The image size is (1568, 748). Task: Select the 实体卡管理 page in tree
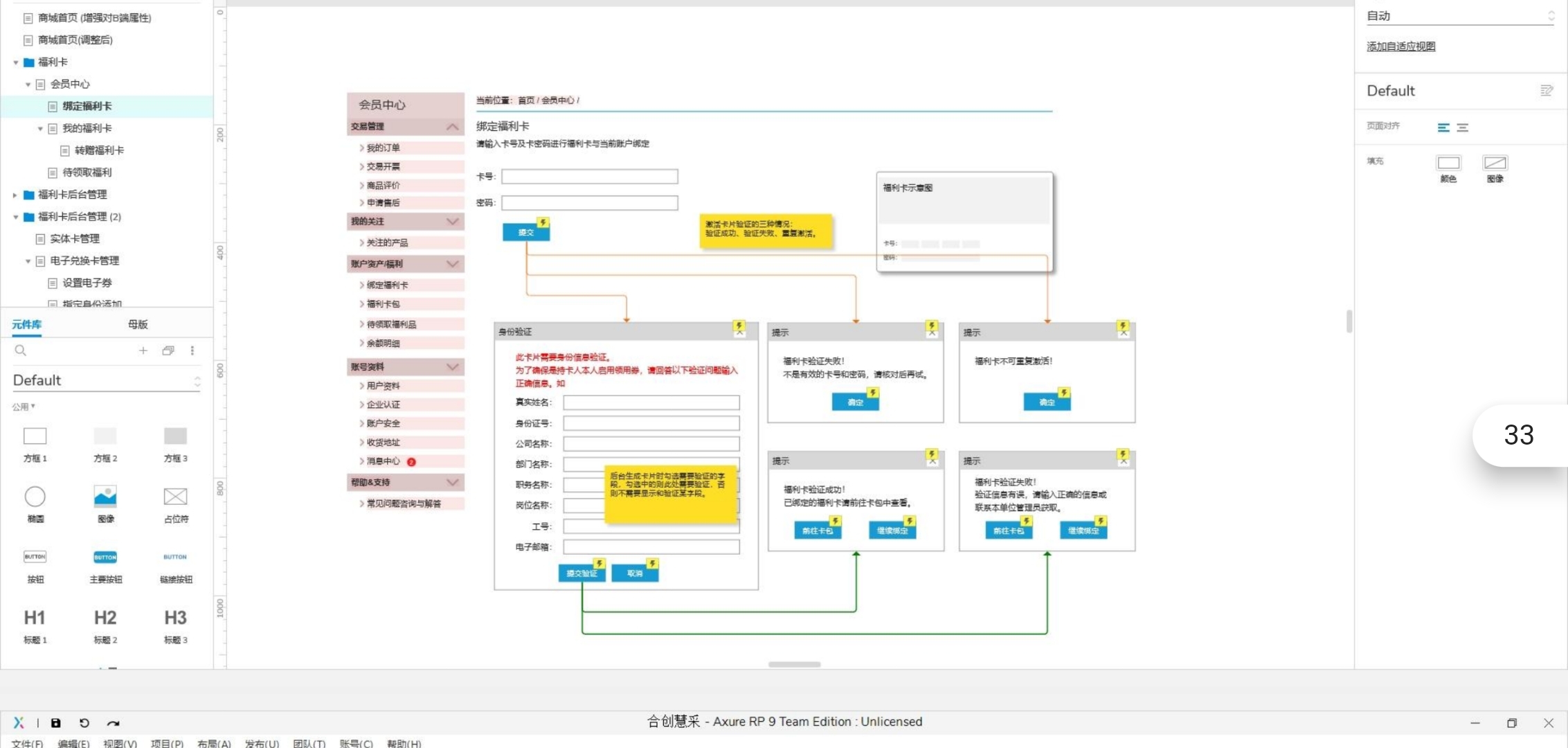[x=75, y=239]
